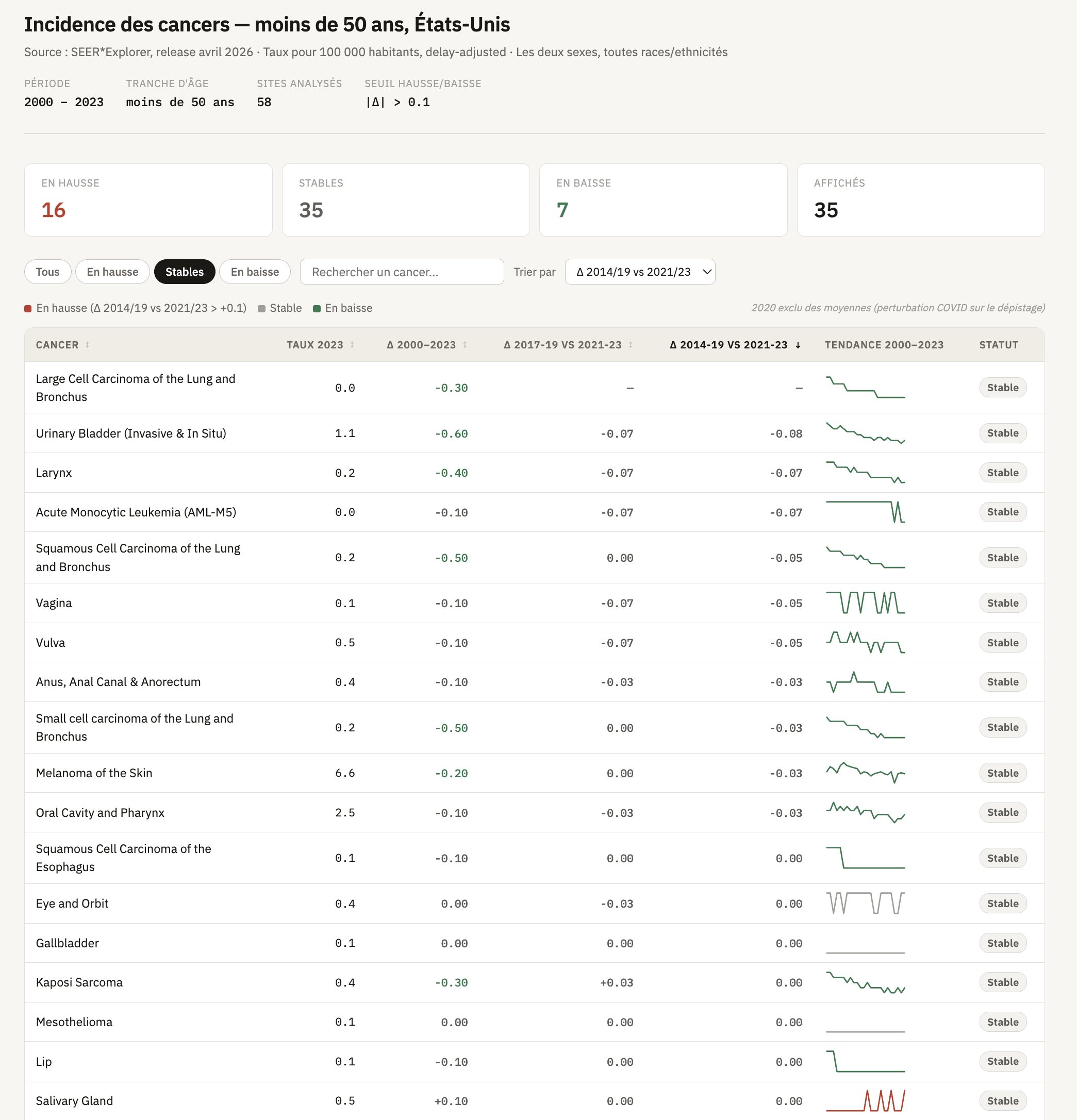Screen dimensions: 1077x1120
Task: Click descending arrow on Δ 2014-19 VS 2021-23
Action: (x=798, y=345)
